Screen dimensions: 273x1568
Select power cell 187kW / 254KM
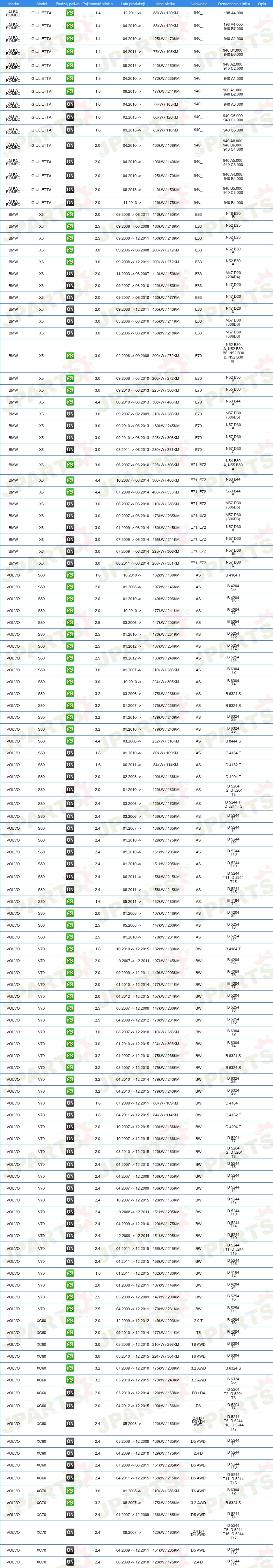pyautogui.click(x=166, y=647)
